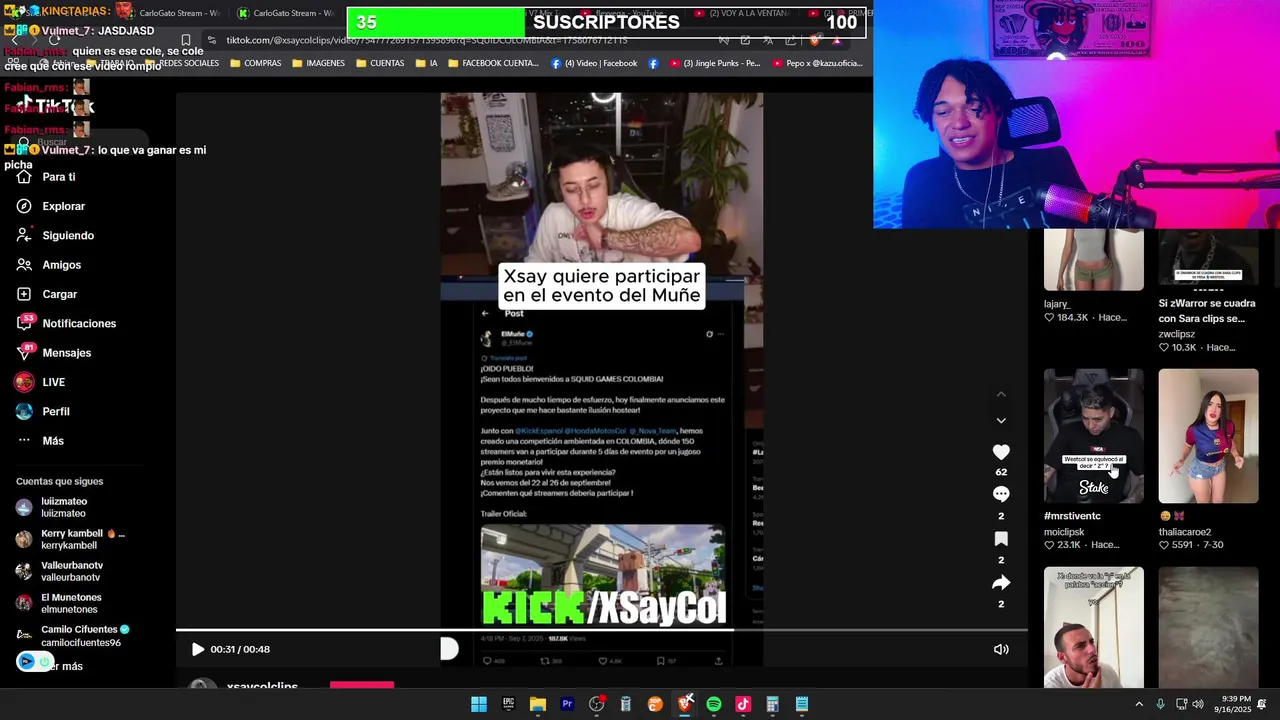The image size is (1280, 720).
Task: Open Spotify from taskbar
Action: [714, 704]
